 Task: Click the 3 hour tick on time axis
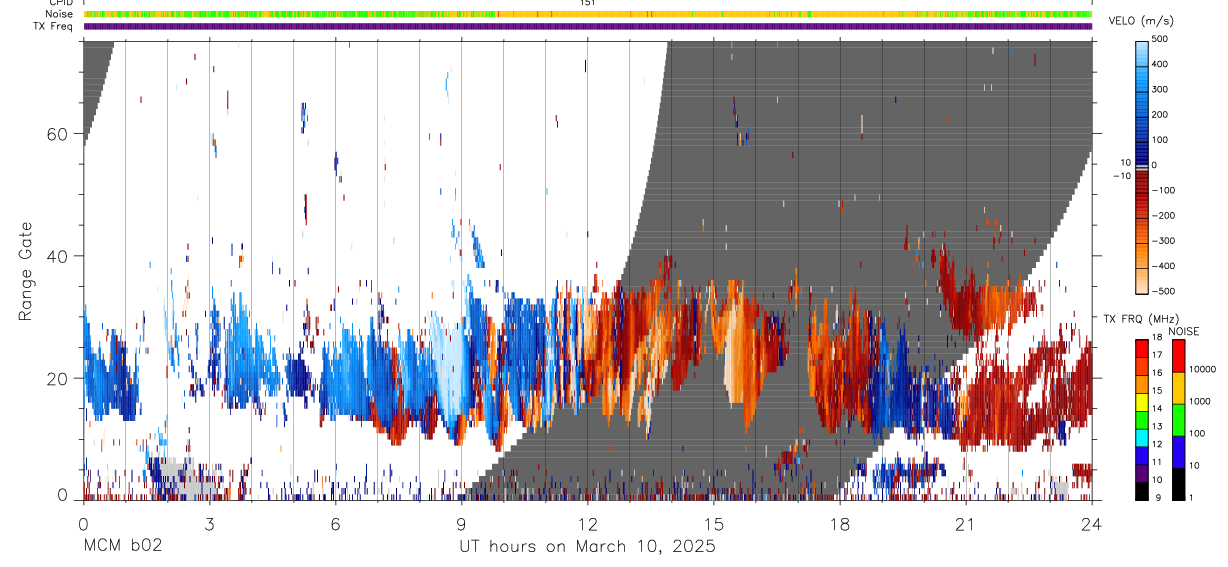coord(209,523)
